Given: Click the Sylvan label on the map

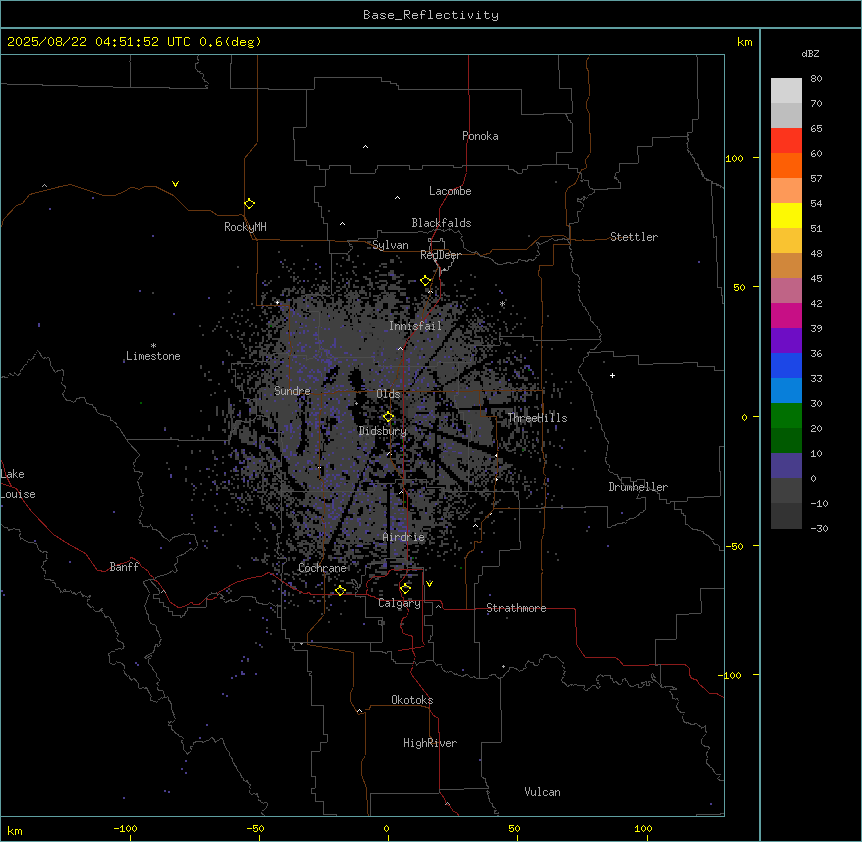Looking at the screenshot, I should click(x=390, y=245).
